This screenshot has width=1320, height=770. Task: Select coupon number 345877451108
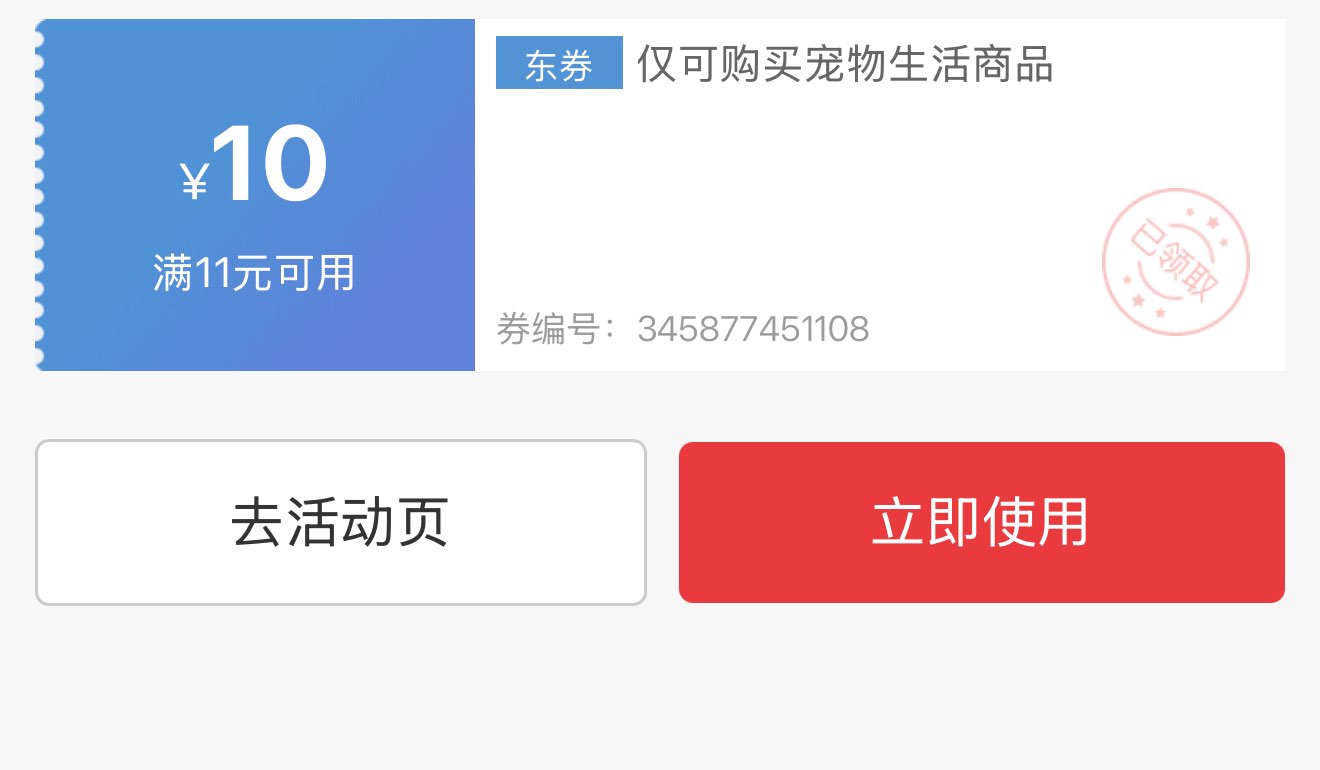754,329
